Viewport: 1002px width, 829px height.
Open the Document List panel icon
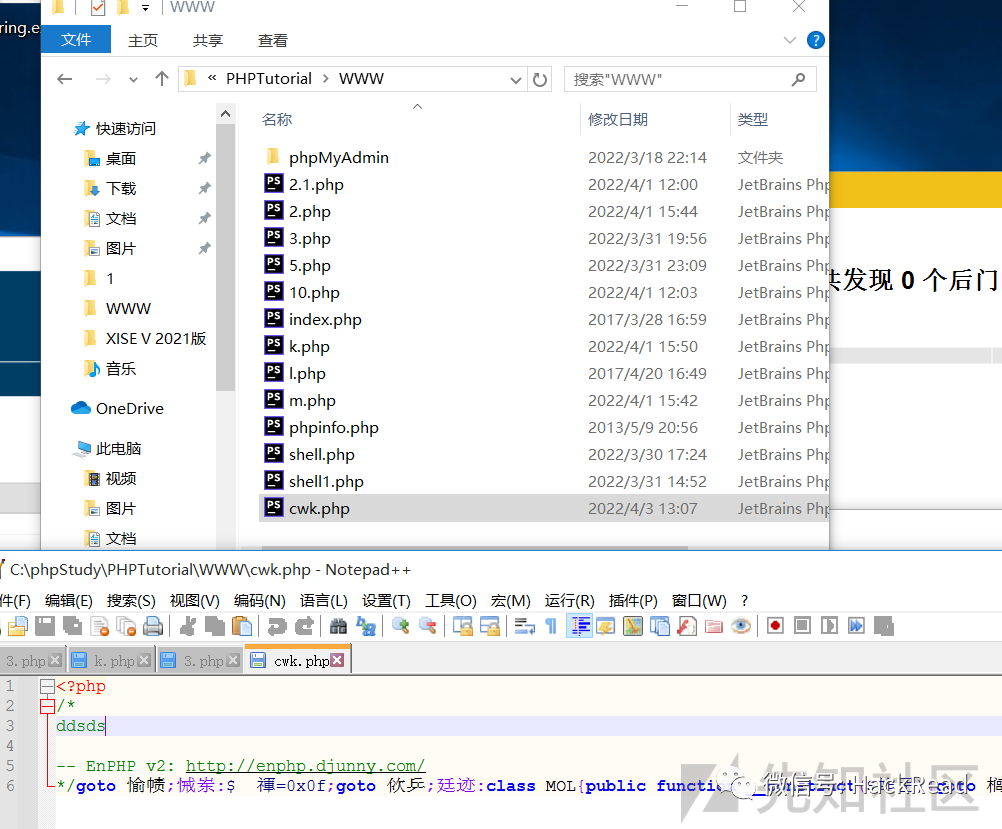[x=660, y=626]
